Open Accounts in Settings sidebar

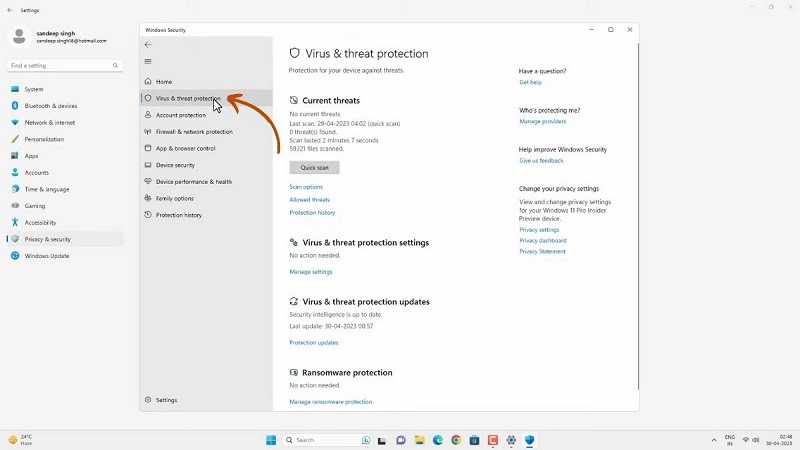click(x=64, y=172)
